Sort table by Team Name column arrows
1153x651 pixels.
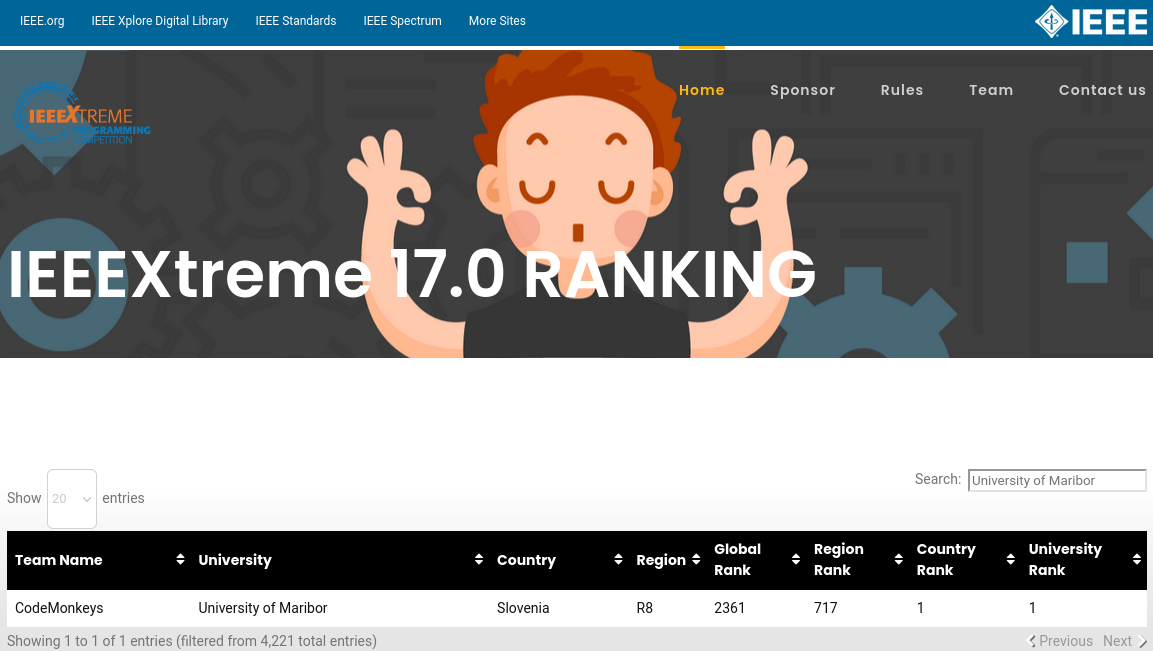pyautogui.click(x=180, y=560)
